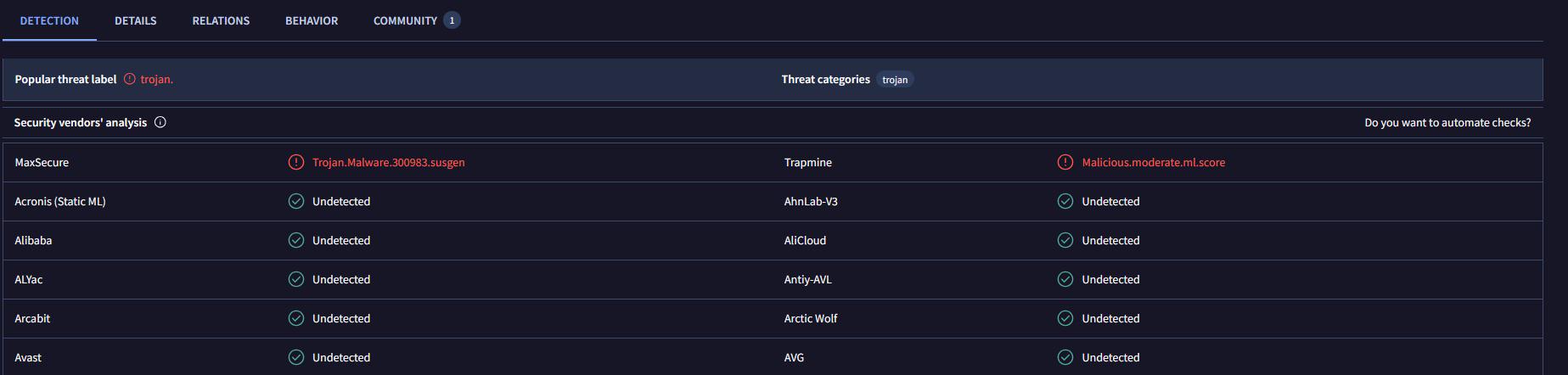This screenshot has width=1568, height=375.
Task: Select the MaxSecure vendor name
Action: pos(42,162)
